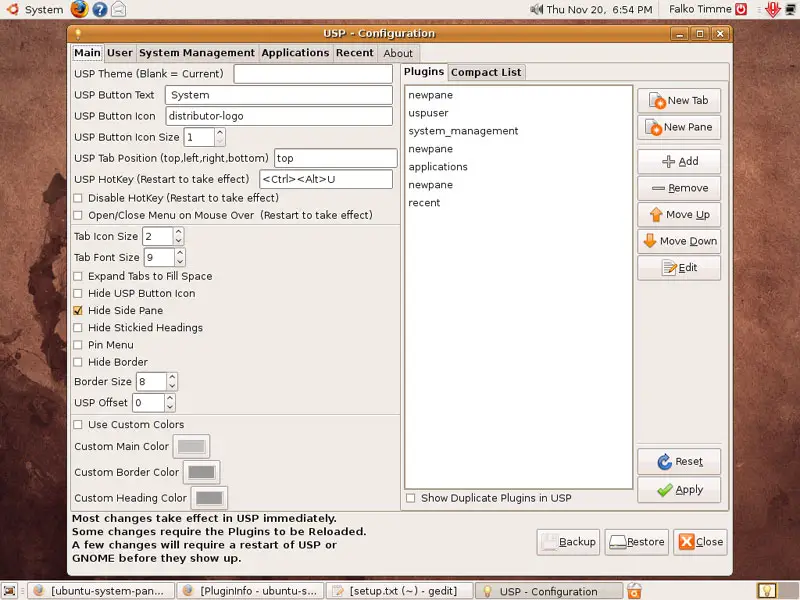Switch to the setup.txt gedit taskbar window
The width and height of the screenshot is (800, 600).
pyautogui.click(x=399, y=591)
